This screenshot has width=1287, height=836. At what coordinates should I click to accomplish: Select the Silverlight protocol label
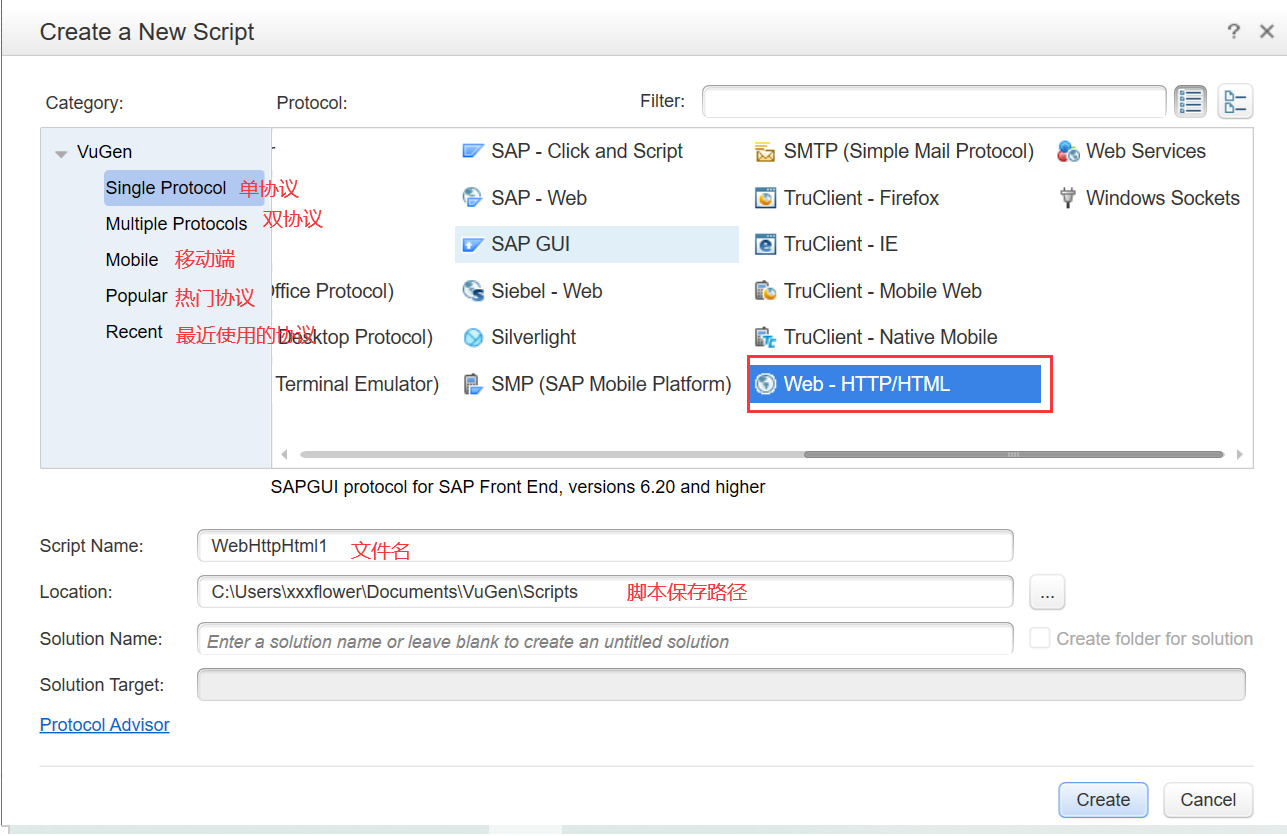(x=534, y=338)
